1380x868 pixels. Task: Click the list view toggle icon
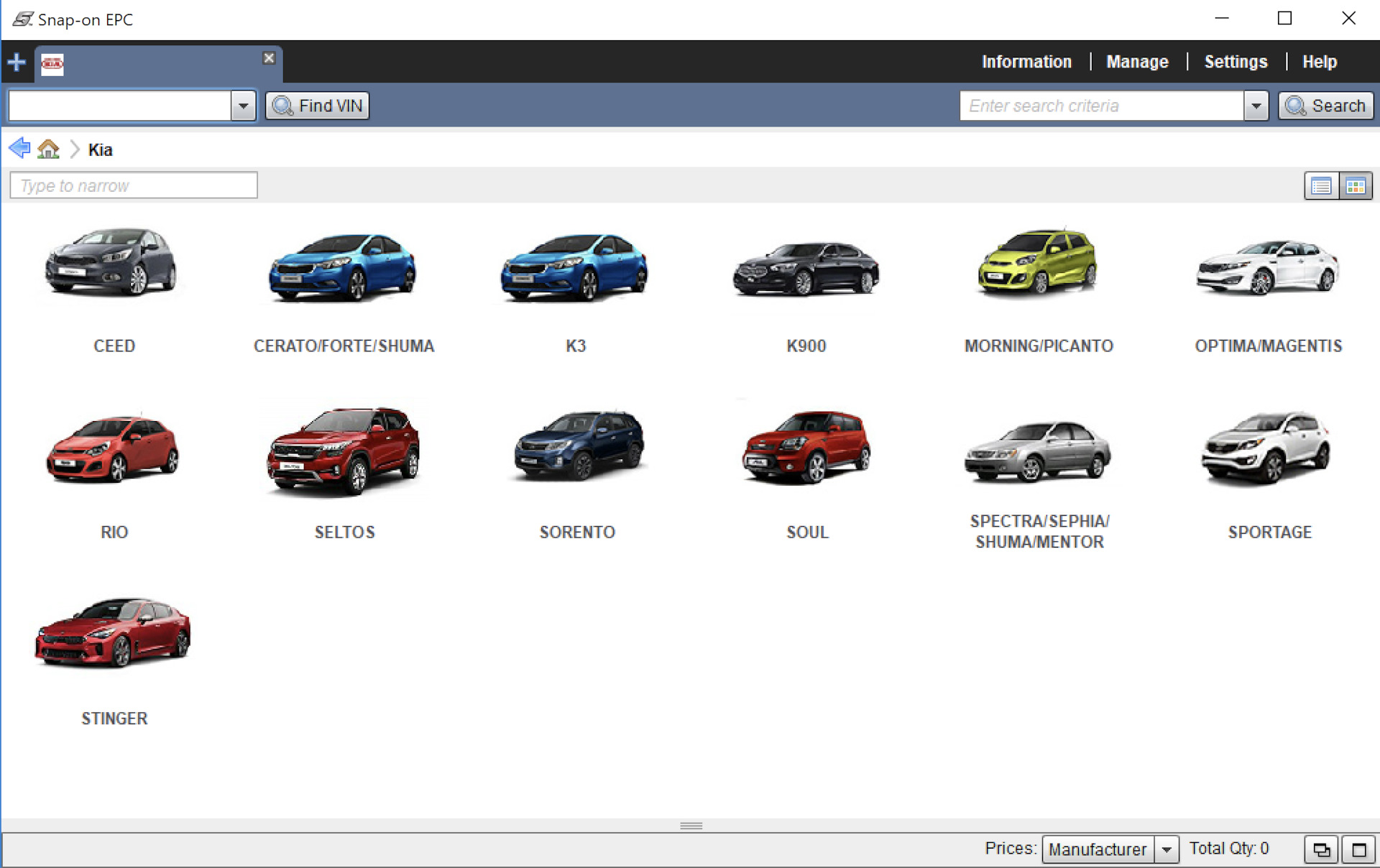click(x=1320, y=184)
